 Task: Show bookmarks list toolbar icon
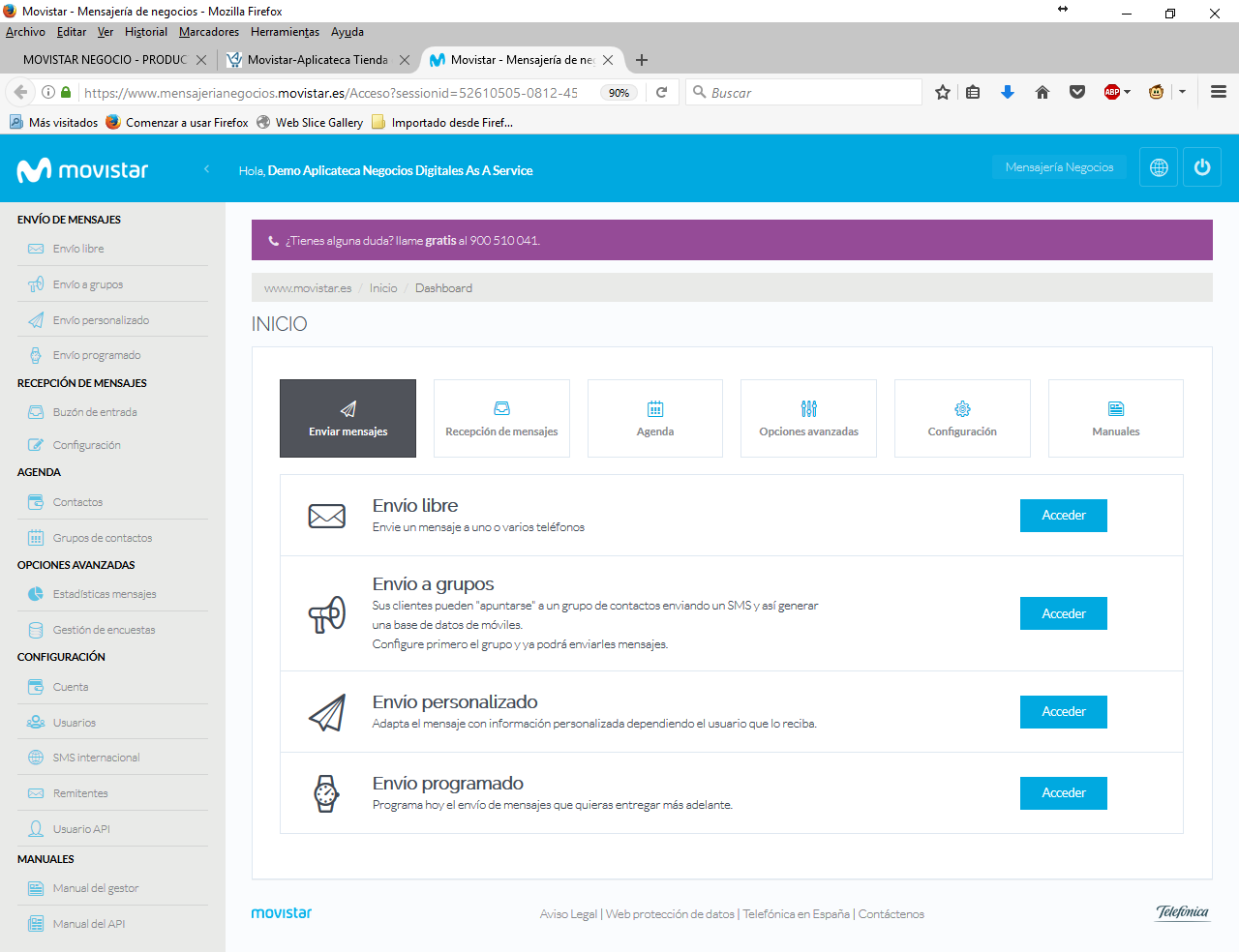point(973,92)
